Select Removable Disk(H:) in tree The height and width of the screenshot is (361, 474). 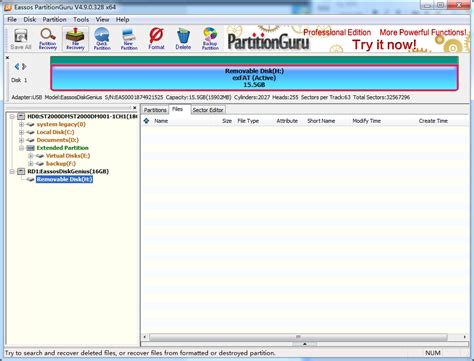[64, 179]
